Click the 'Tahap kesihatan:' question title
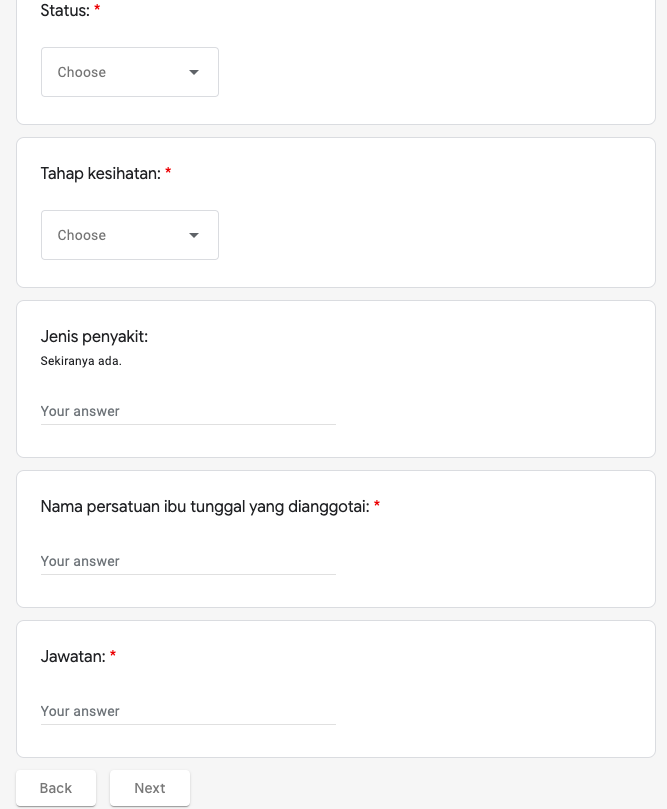Image resolution: width=667 pixels, height=809 pixels. (x=100, y=174)
